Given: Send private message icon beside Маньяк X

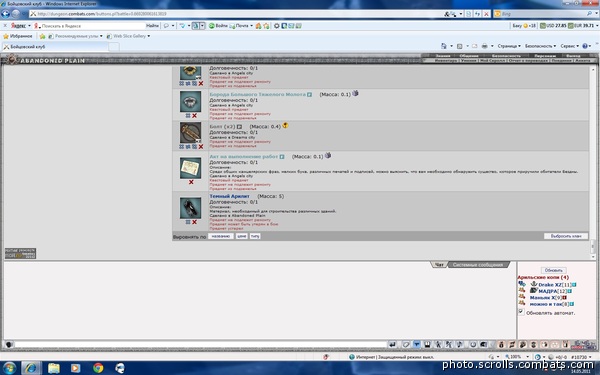Looking at the screenshot, I should (x=522, y=297).
